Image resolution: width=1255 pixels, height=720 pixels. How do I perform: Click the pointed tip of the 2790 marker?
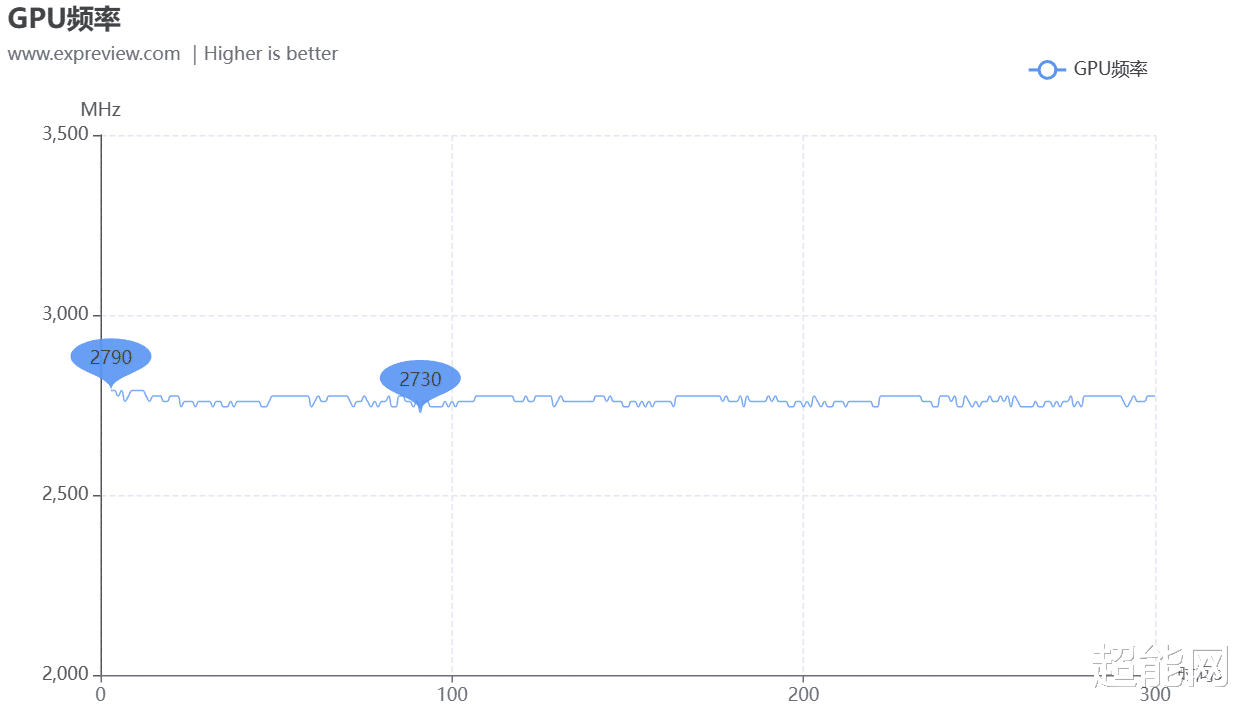tap(110, 386)
